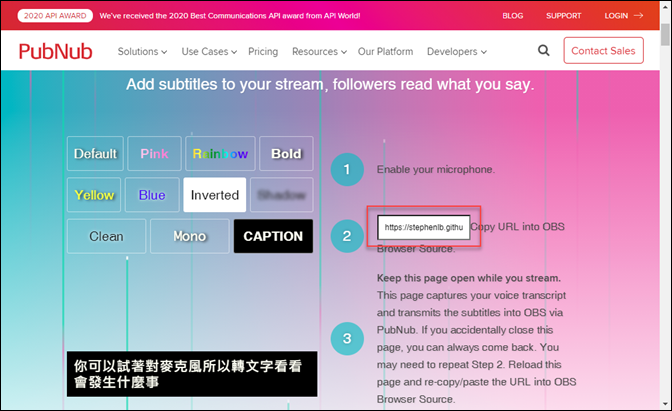Select the Inverted subtitle style
This screenshot has height=411, width=672.
215,195
